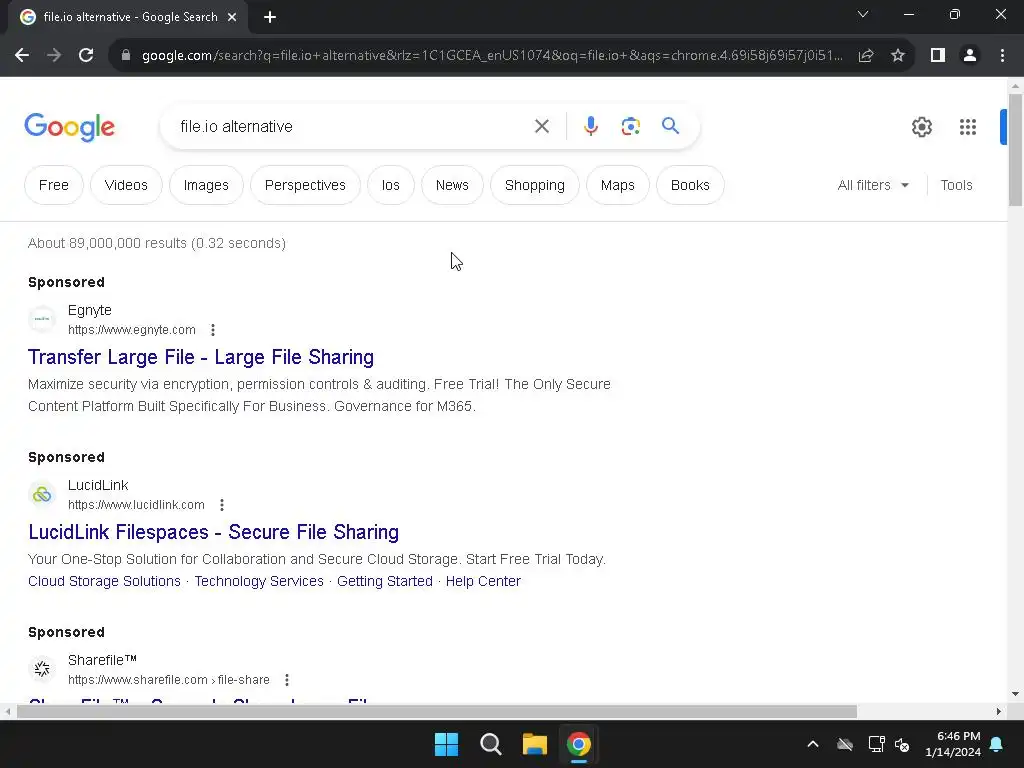Open File Explorer from taskbar
Viewport: 1024px width, 768px height.
pos(535,744)
